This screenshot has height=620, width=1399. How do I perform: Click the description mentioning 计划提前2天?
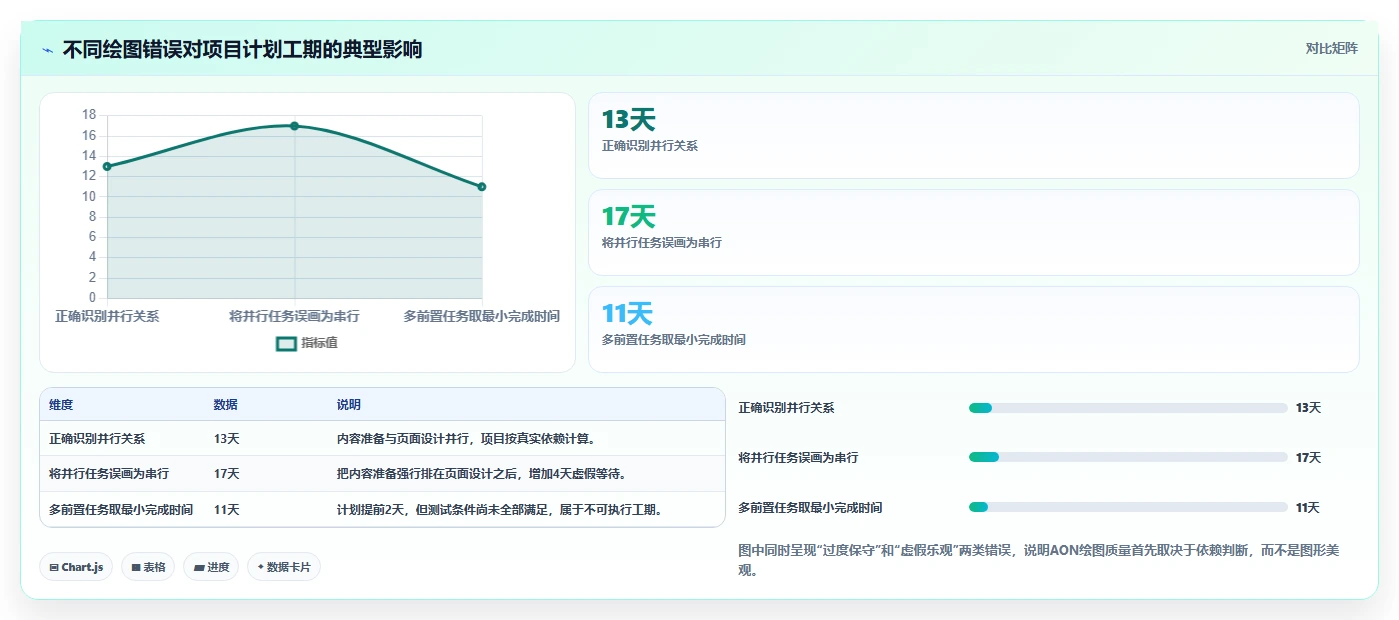coord(501,509)
